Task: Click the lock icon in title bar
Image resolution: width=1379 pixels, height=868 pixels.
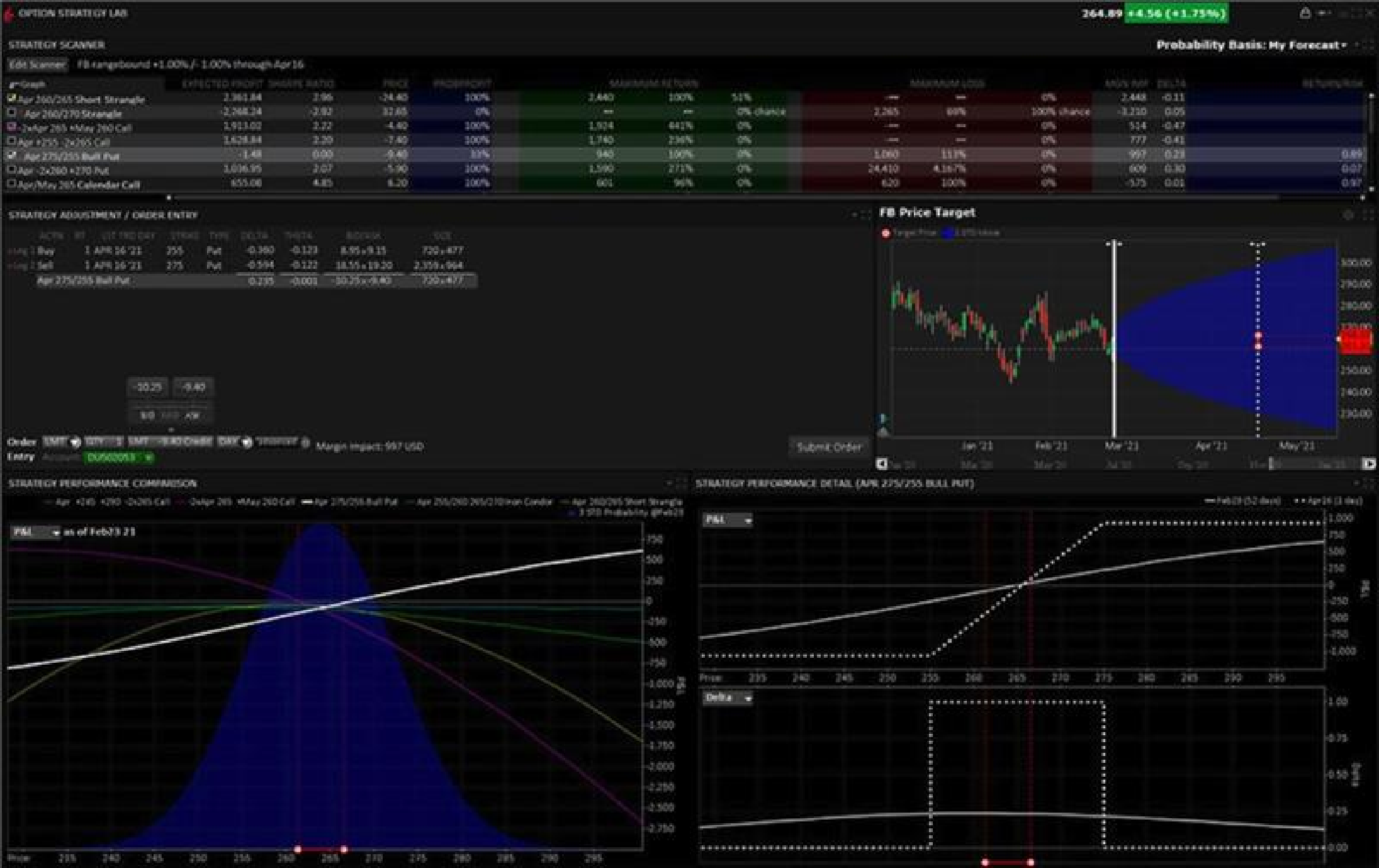Action: pyautogui.click(x=1305, y=13)
